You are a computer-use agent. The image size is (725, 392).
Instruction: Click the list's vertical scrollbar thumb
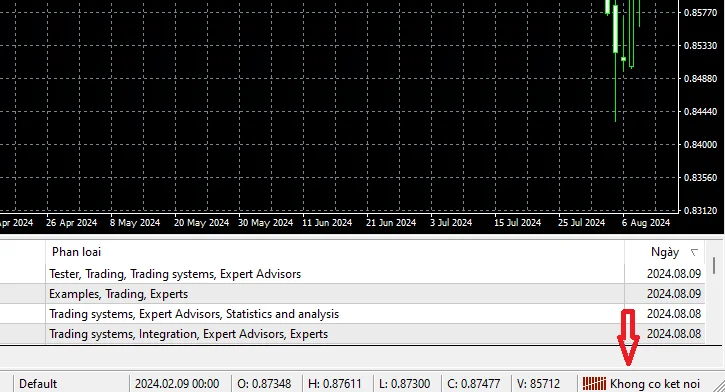(714, 265)
